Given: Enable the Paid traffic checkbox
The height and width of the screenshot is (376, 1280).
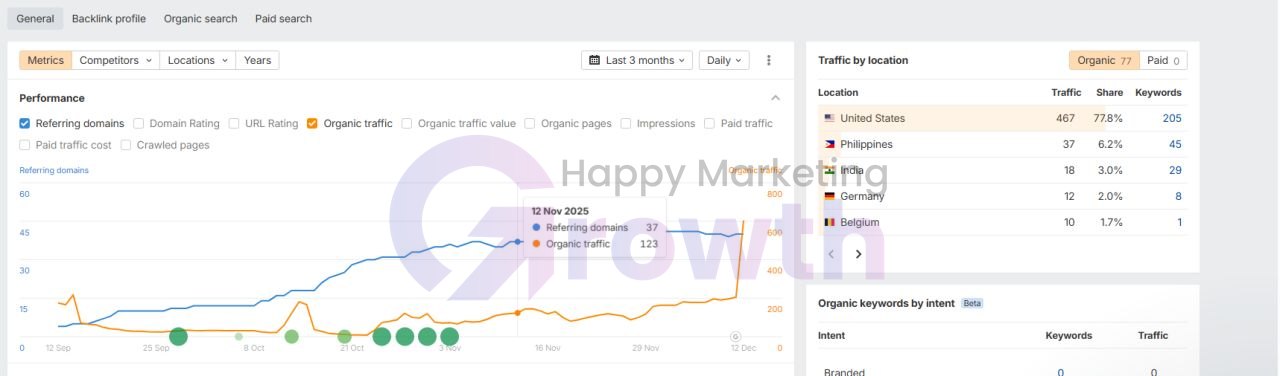Looking at the screenshot, I should click(x=710, y=123).
